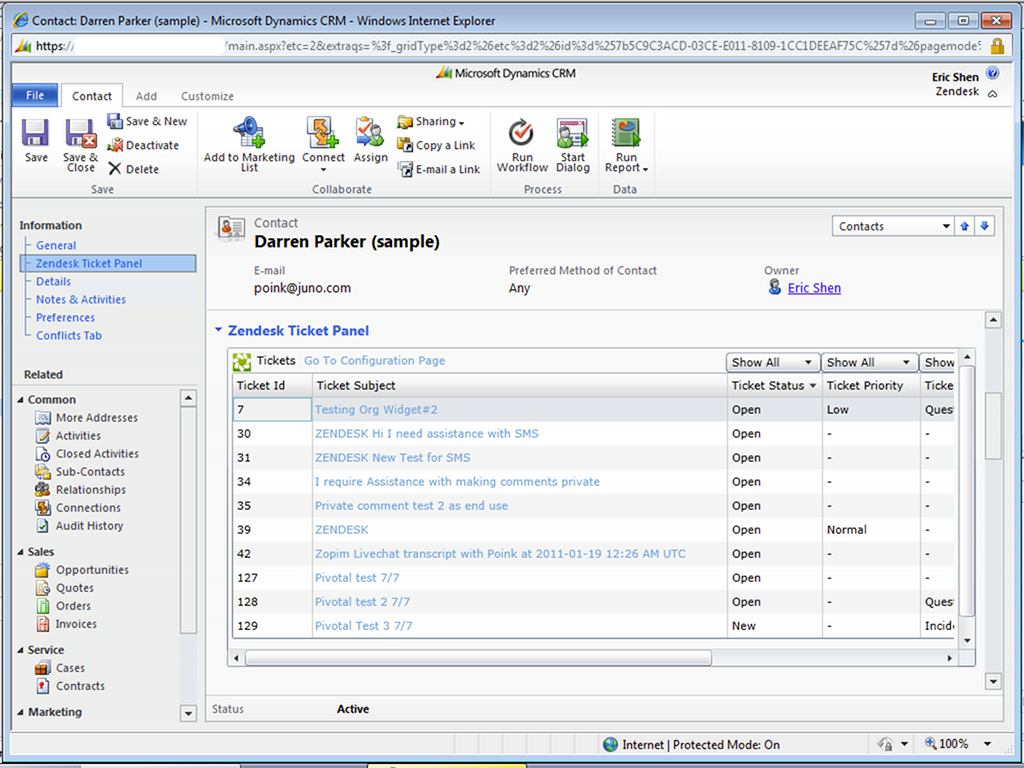The height and width of the screenshot is (768, 1024).
Task: Click the Save & Close icon
Action: [x=80, y=134]
